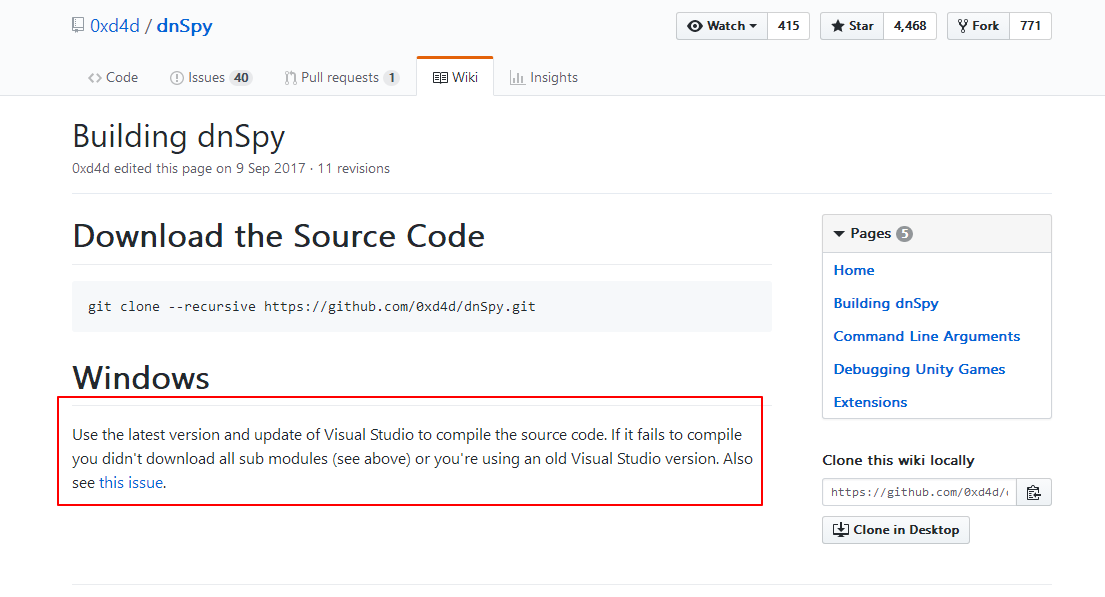
Task: Open the Issues tab
Action: point(210,77)
